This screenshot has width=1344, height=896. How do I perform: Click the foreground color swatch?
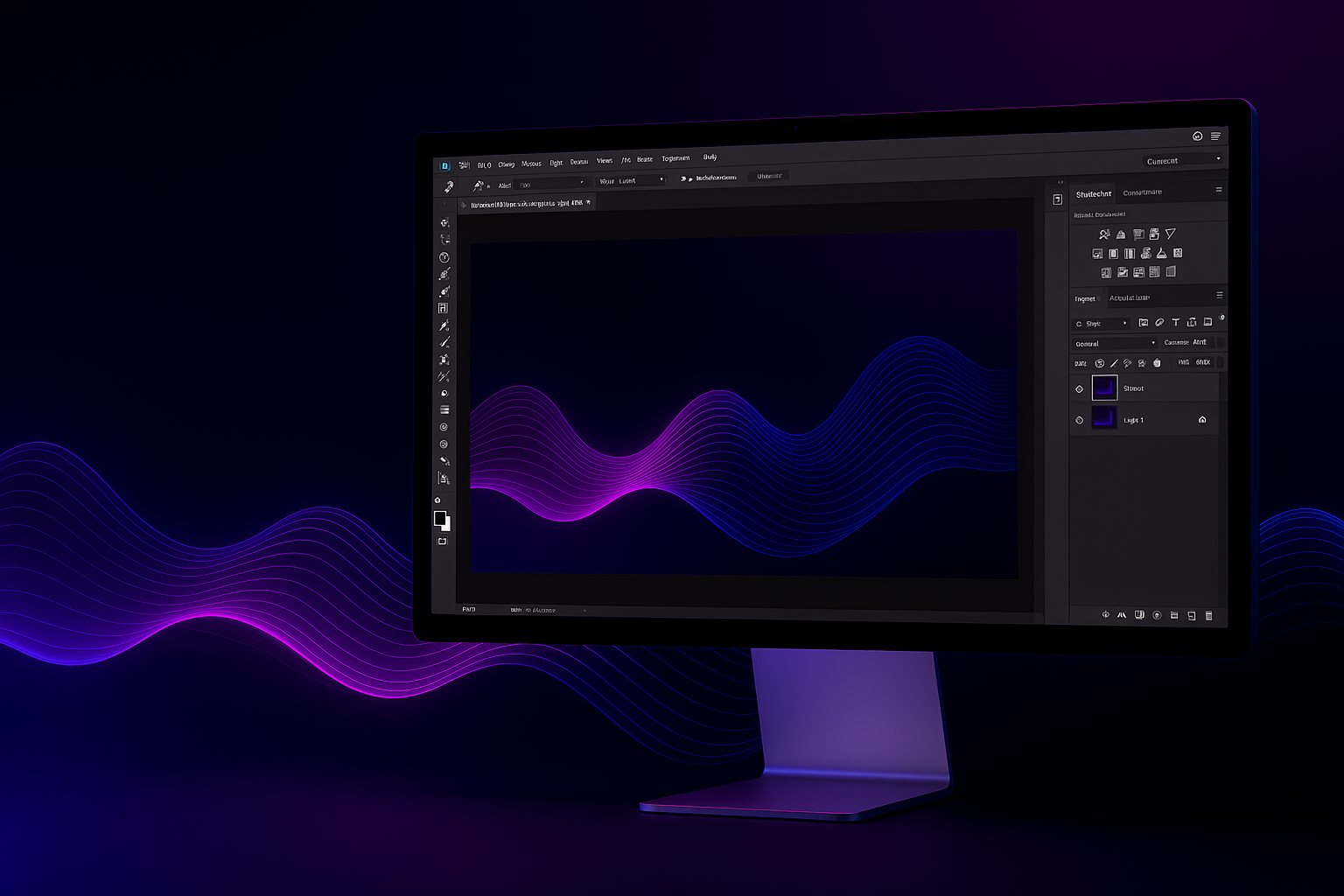440,518
